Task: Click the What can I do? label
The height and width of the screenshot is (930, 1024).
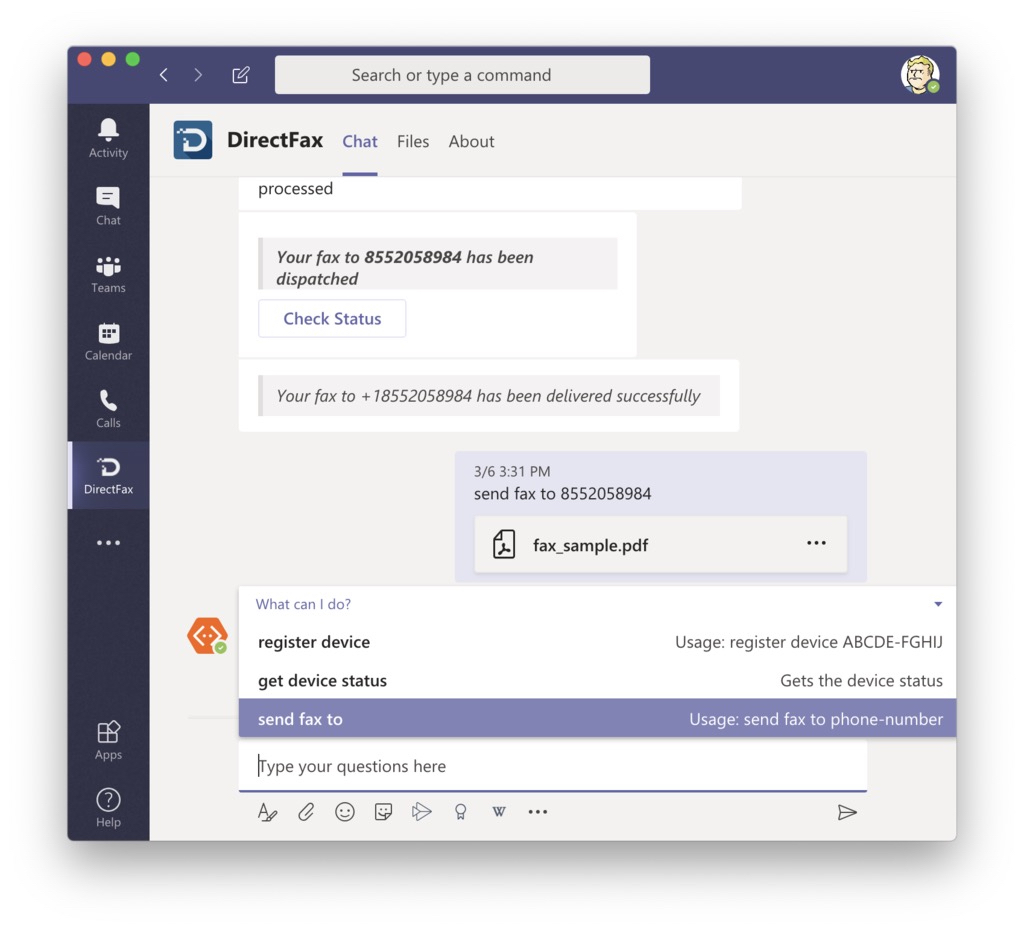Action: (x=303, y=604)
